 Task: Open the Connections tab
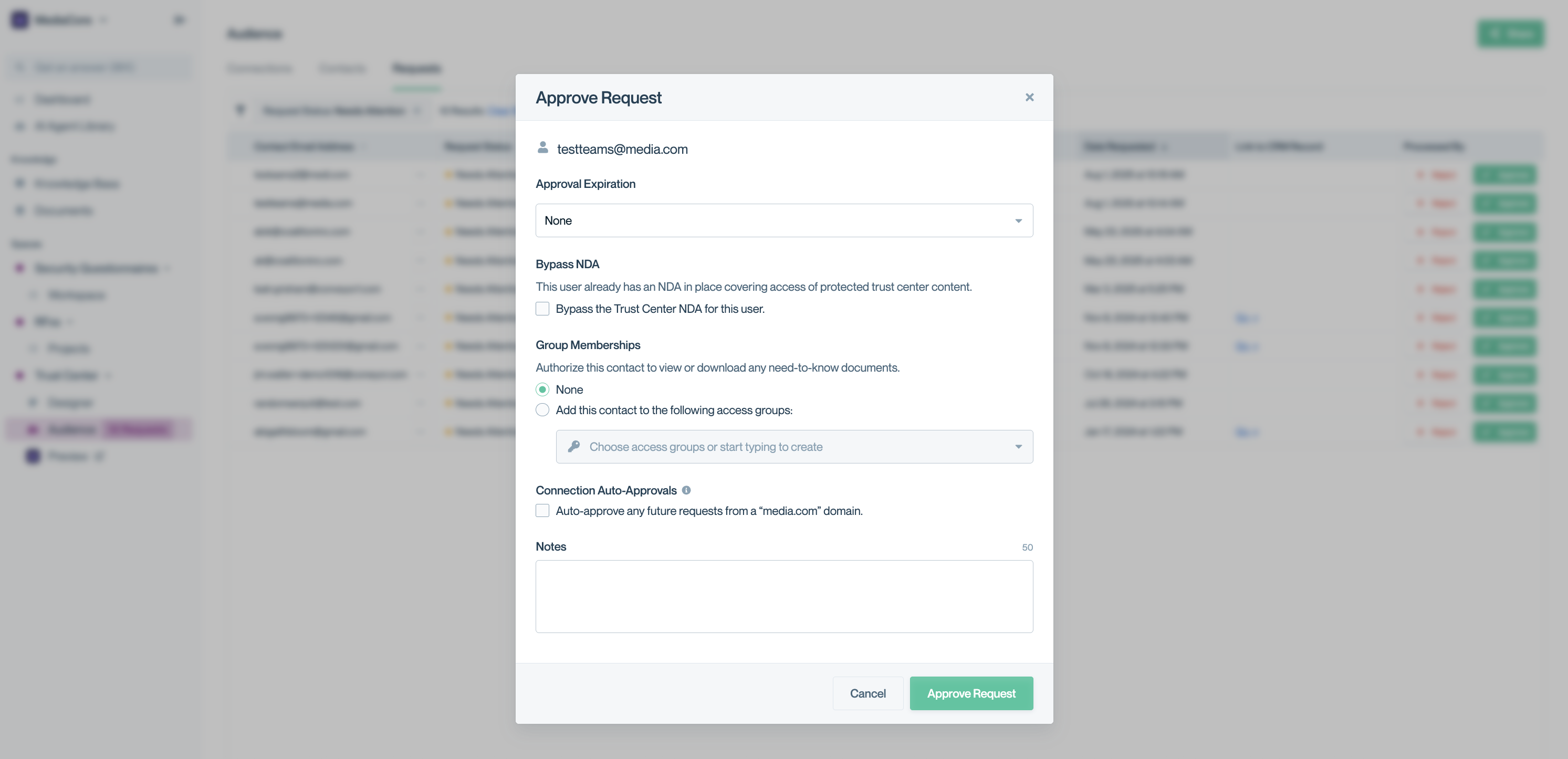point(260,68)
